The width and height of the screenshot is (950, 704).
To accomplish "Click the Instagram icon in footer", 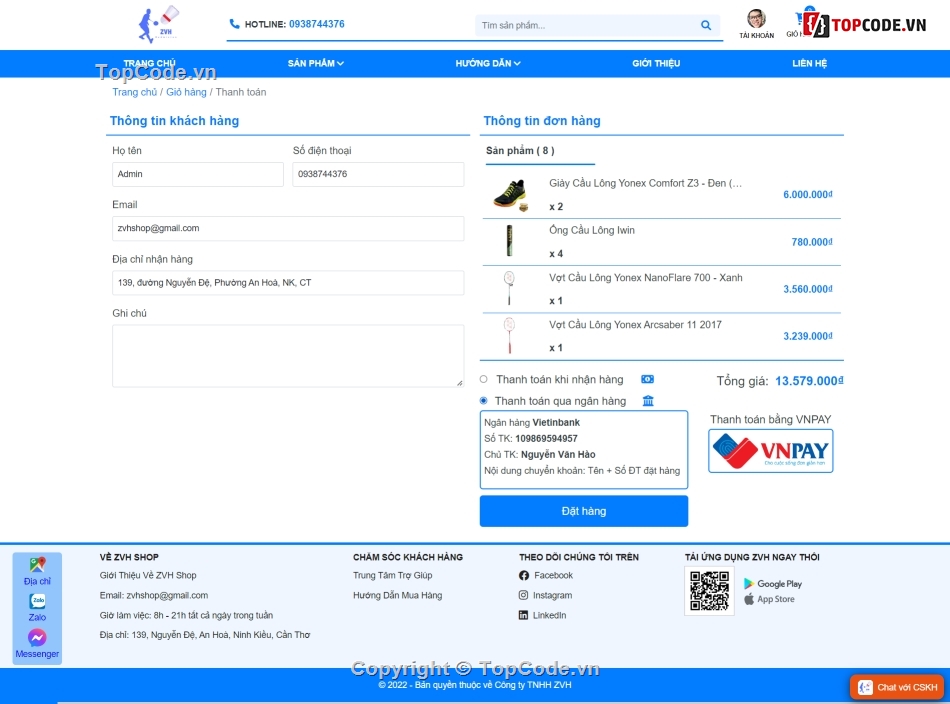I will coord(523,595).
